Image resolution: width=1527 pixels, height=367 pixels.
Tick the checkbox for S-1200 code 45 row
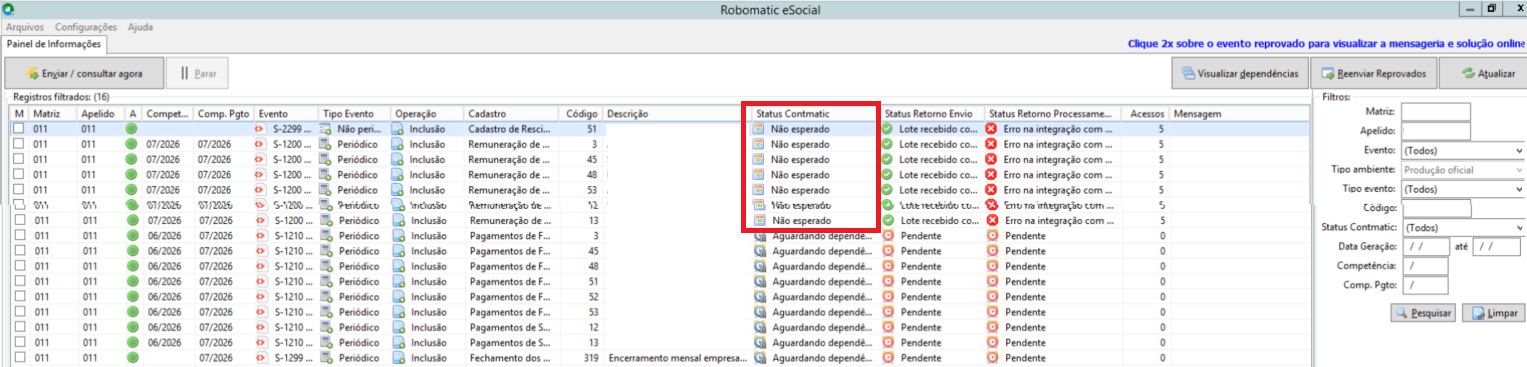18,159
